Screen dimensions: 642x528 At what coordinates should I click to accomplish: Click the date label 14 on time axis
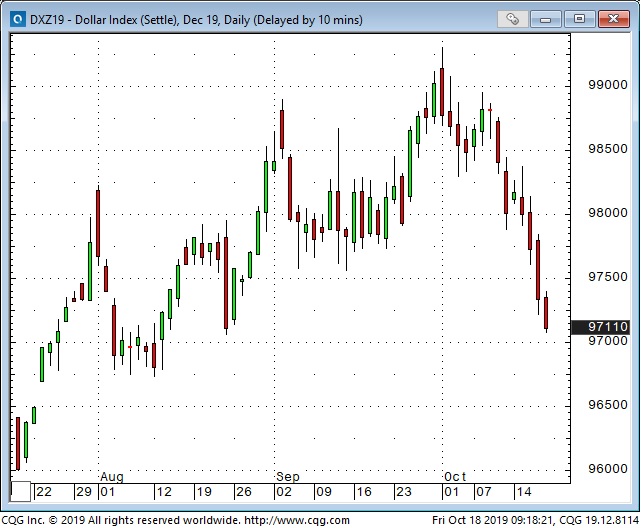pyautogui.click(x=524, y=492)
